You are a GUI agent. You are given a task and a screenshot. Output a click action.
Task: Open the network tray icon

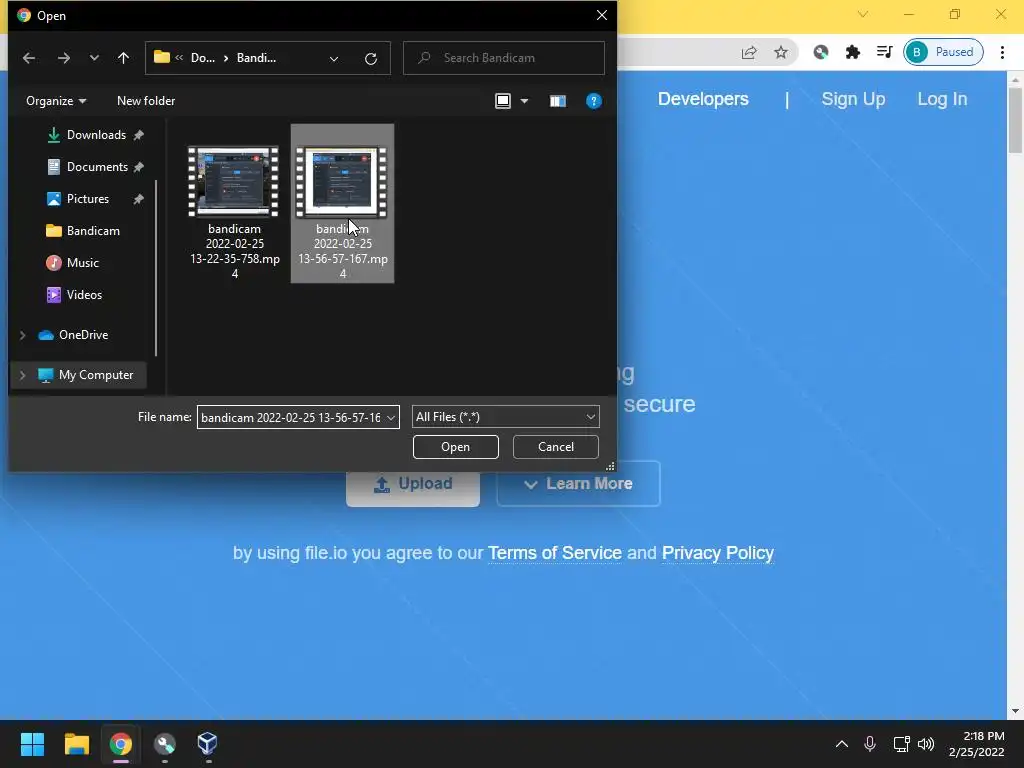point(902,744)
